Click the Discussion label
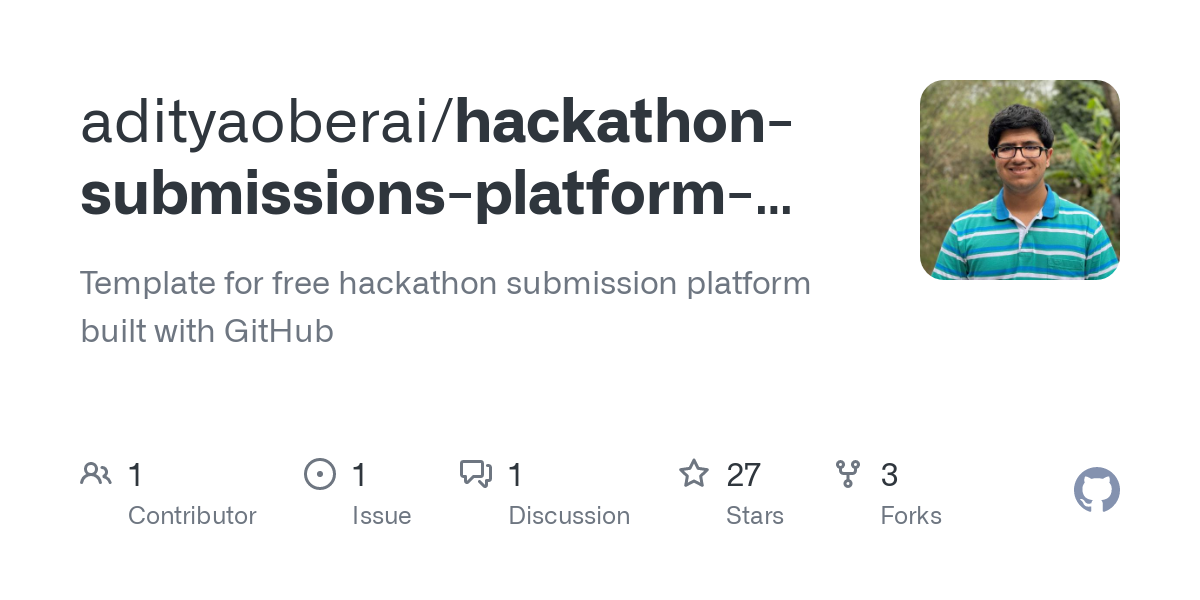 click(569, 516)
